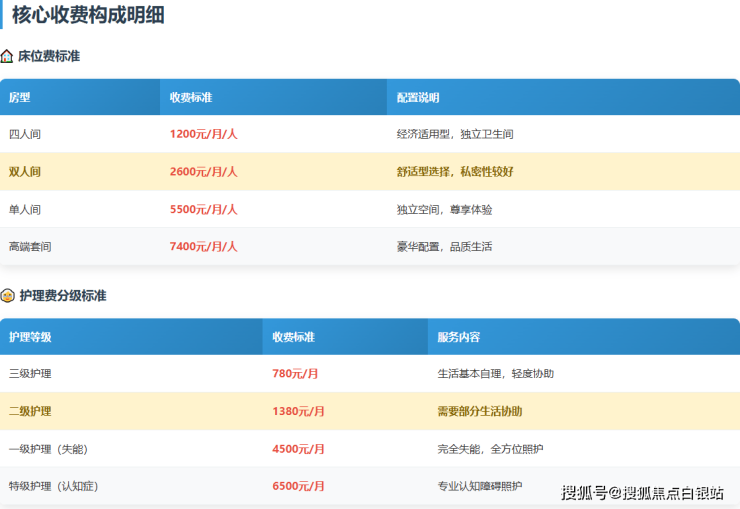Viewport: 740px width, 509px height.
Task: Select the highlighted 二级护理 row label
Action: (30, 411)
